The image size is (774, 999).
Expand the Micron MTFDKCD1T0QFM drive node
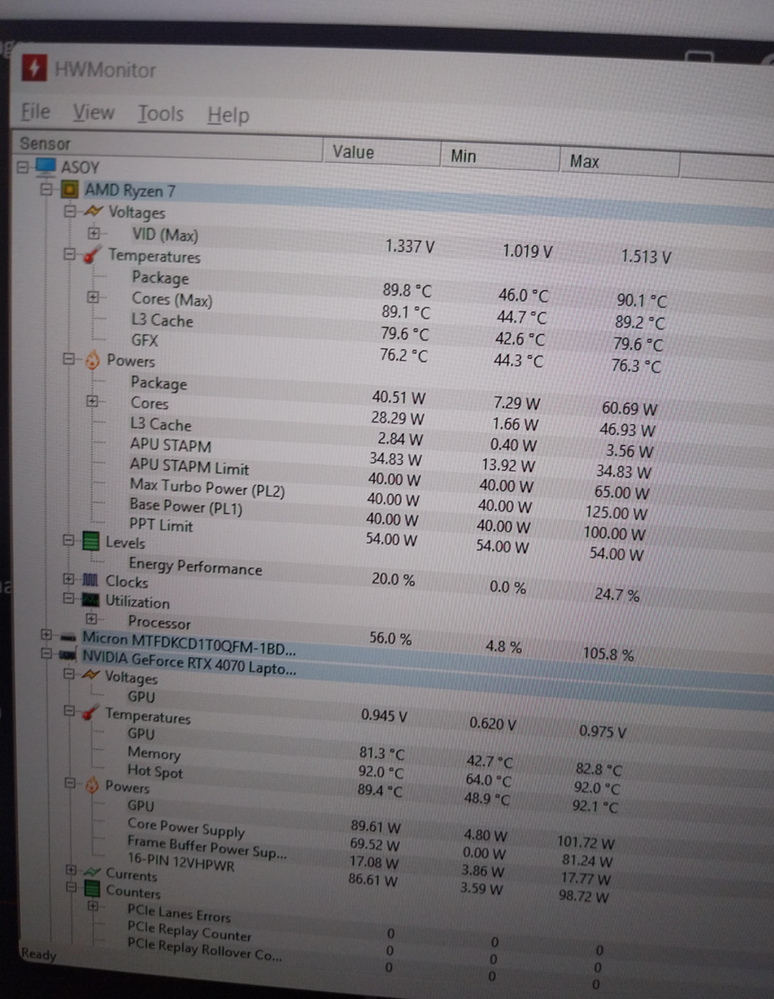point(45,635)
